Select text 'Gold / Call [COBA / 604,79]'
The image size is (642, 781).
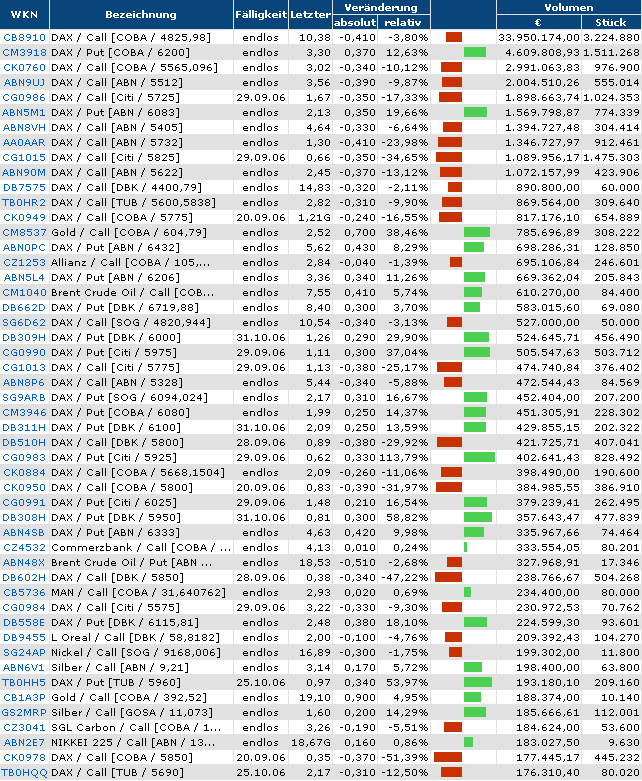tap(129, 233)
